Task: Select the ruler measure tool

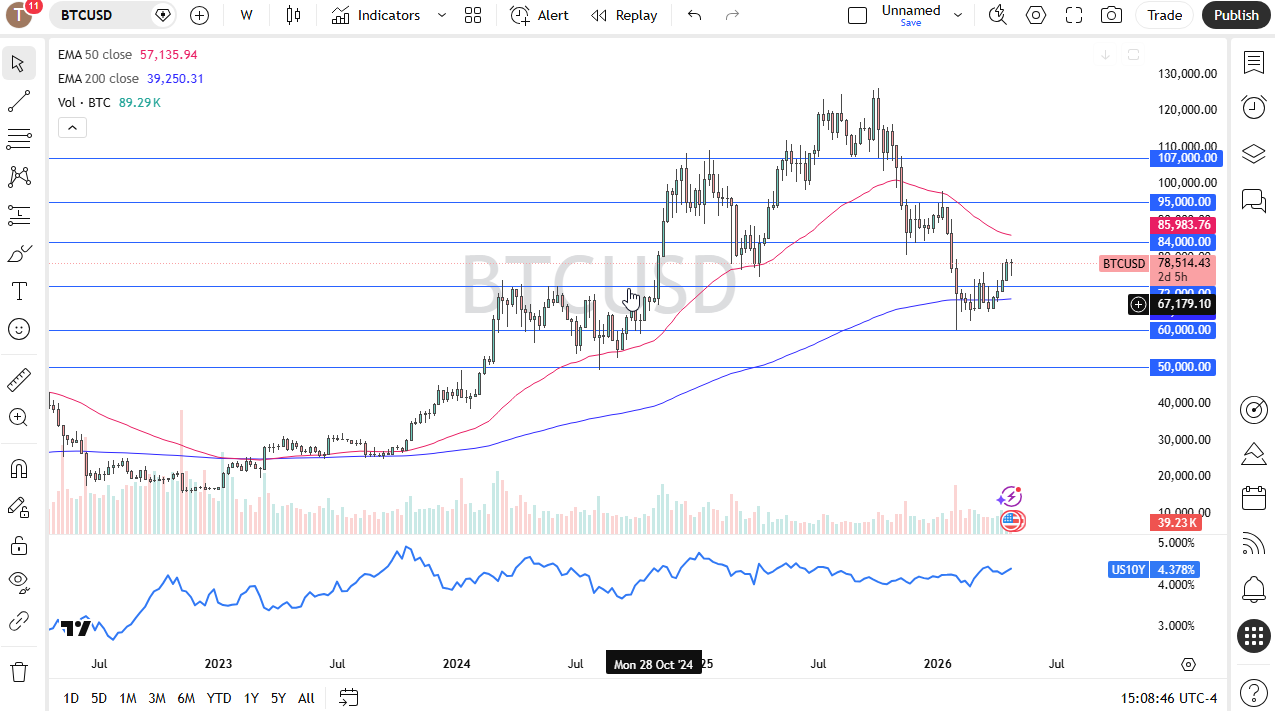Action: (18, 380)
